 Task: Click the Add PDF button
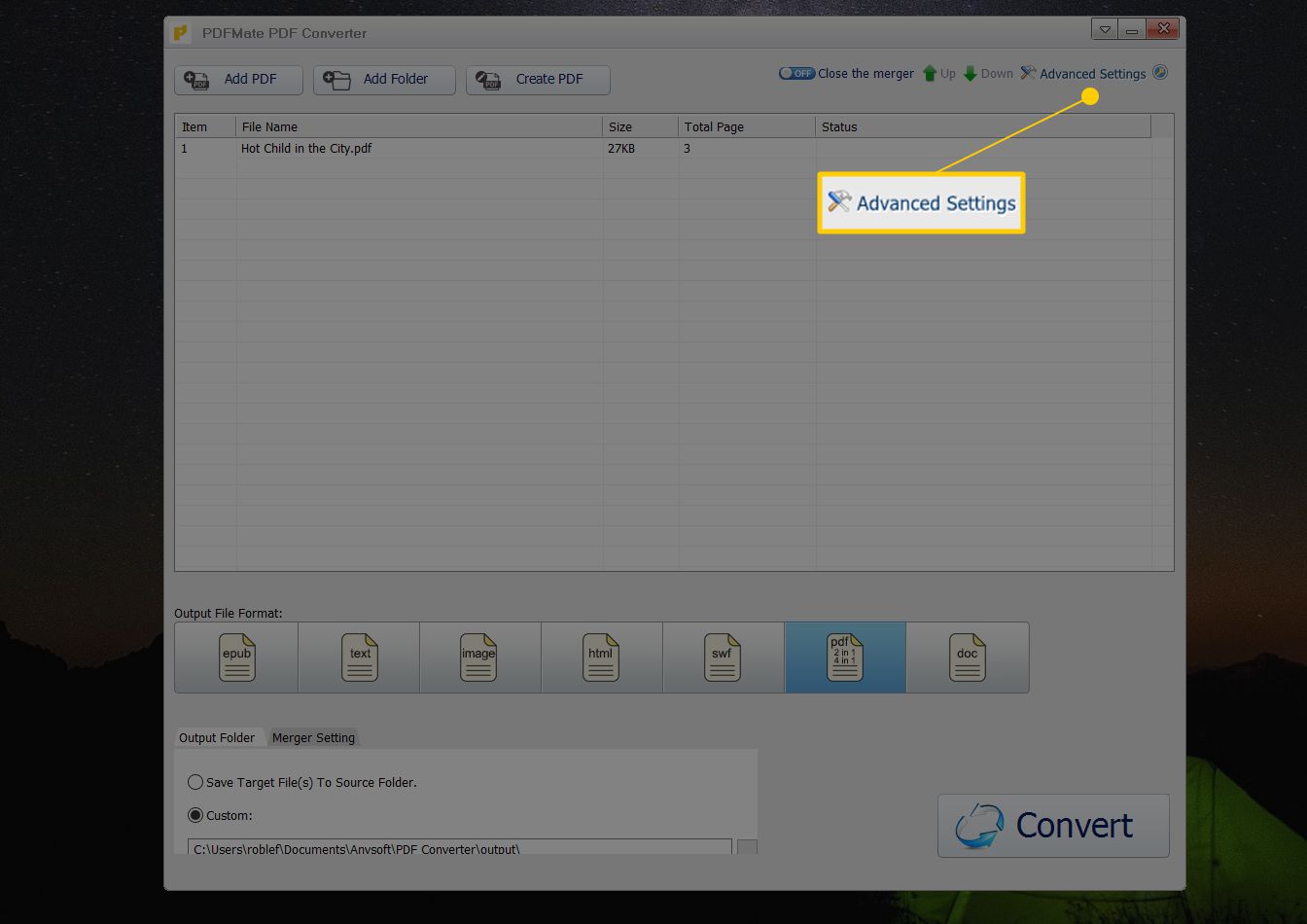(x=238, y=80)
